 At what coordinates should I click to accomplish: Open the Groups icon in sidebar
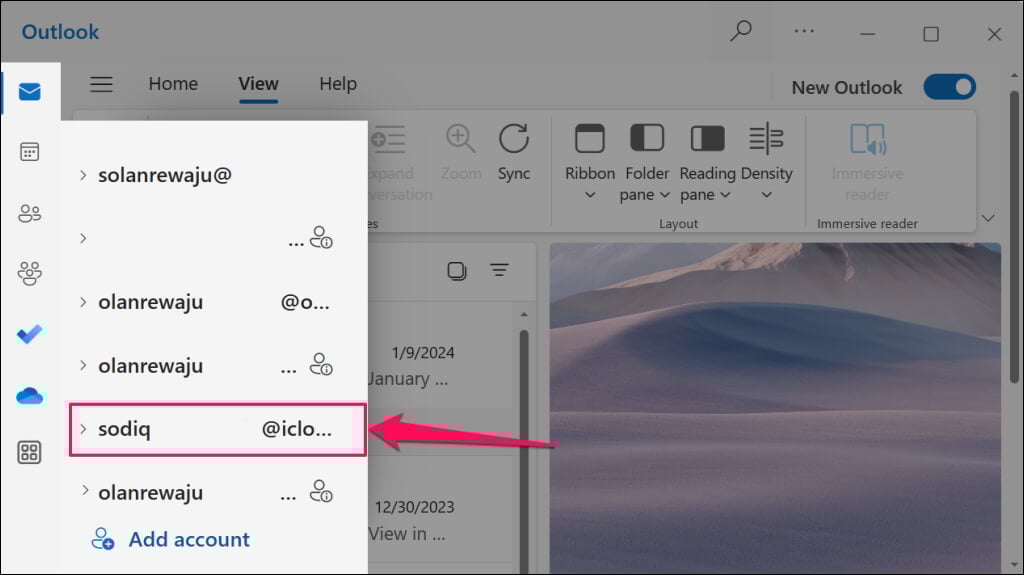tap(29, 273)
